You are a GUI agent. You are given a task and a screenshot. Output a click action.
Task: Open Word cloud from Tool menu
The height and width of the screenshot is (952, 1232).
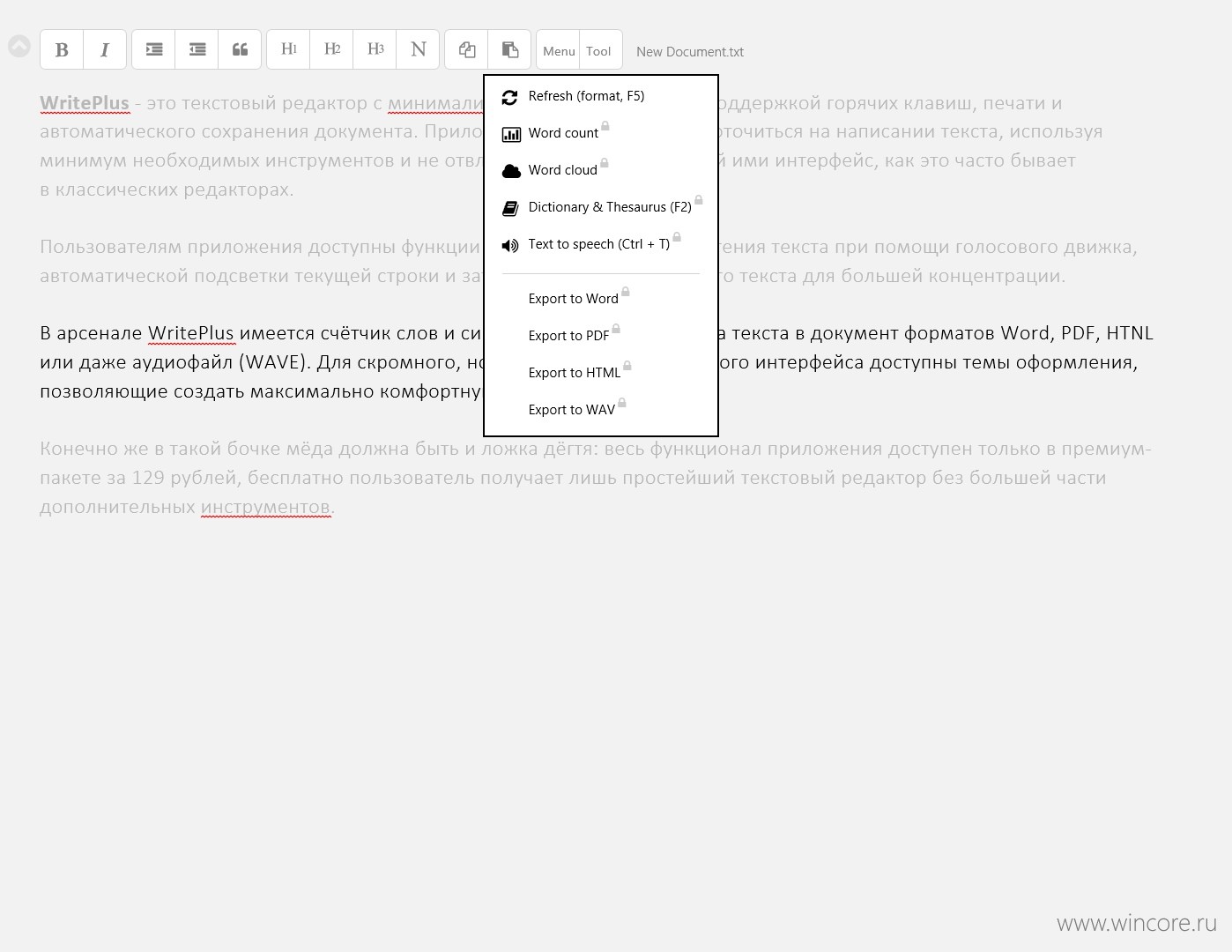[601, 170]
